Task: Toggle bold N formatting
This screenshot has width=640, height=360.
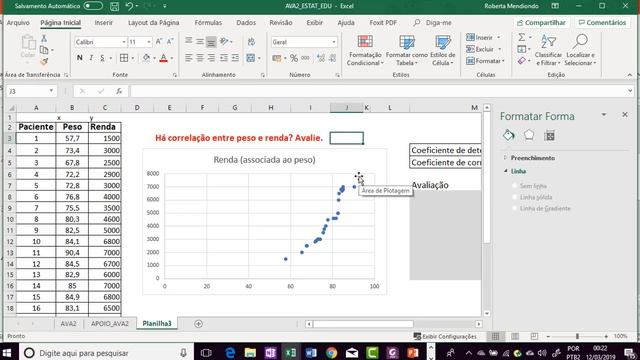Action: coord(80,58)
